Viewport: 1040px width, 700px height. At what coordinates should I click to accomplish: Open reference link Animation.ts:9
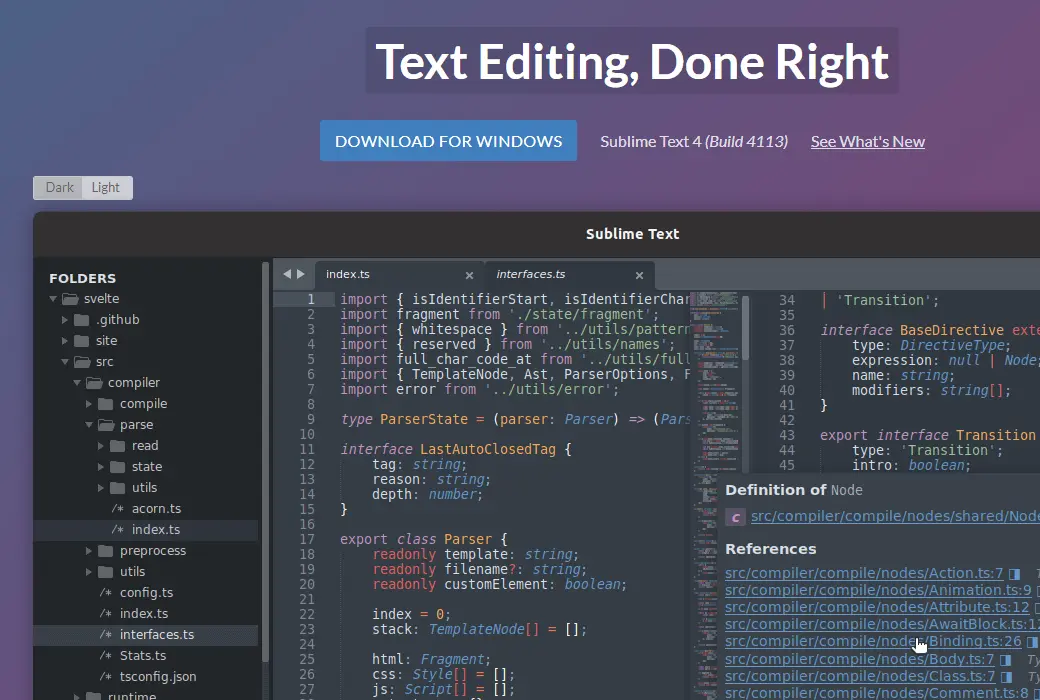pos(878,591)
